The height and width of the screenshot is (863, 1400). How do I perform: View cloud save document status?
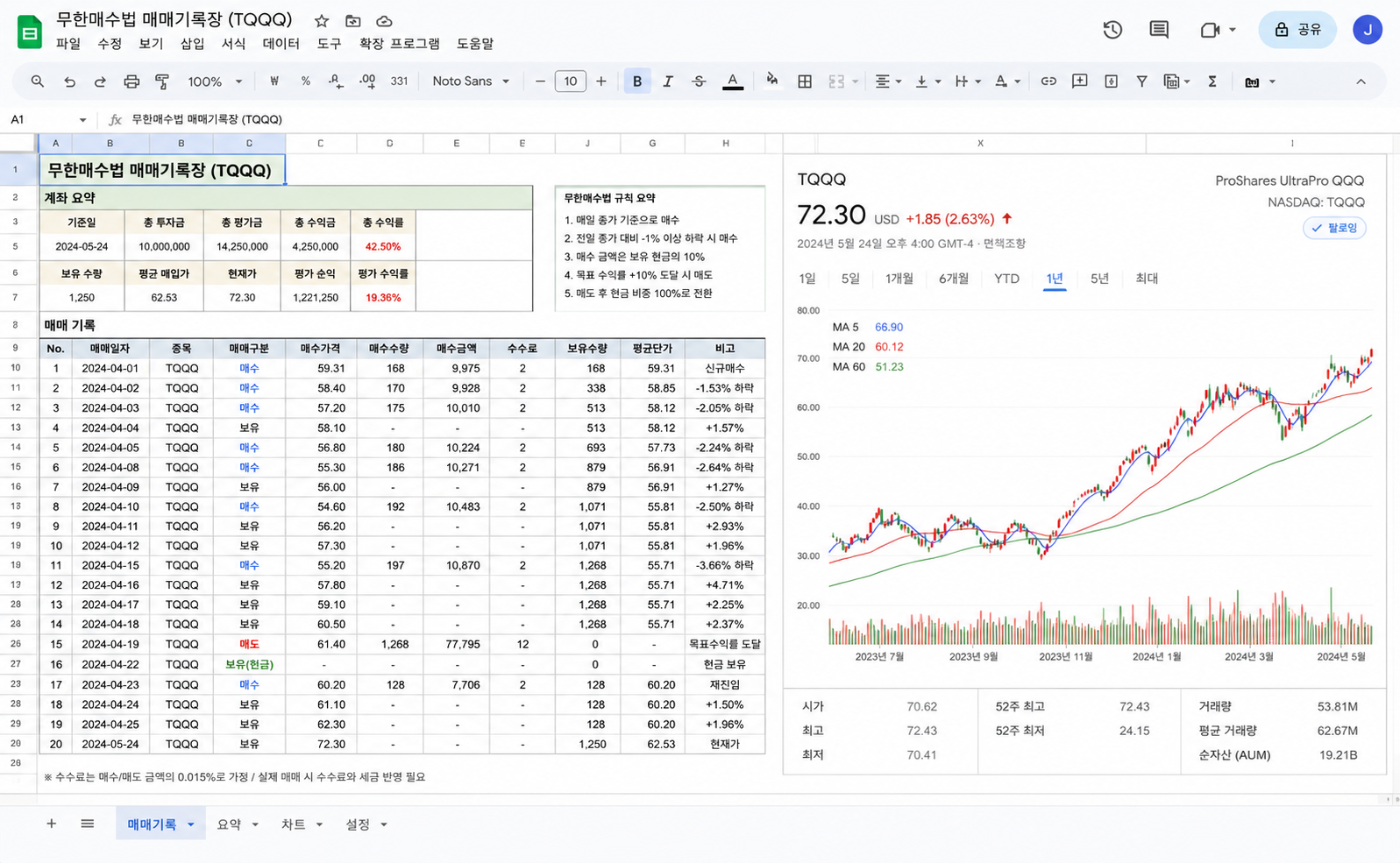tap(384, 21)
